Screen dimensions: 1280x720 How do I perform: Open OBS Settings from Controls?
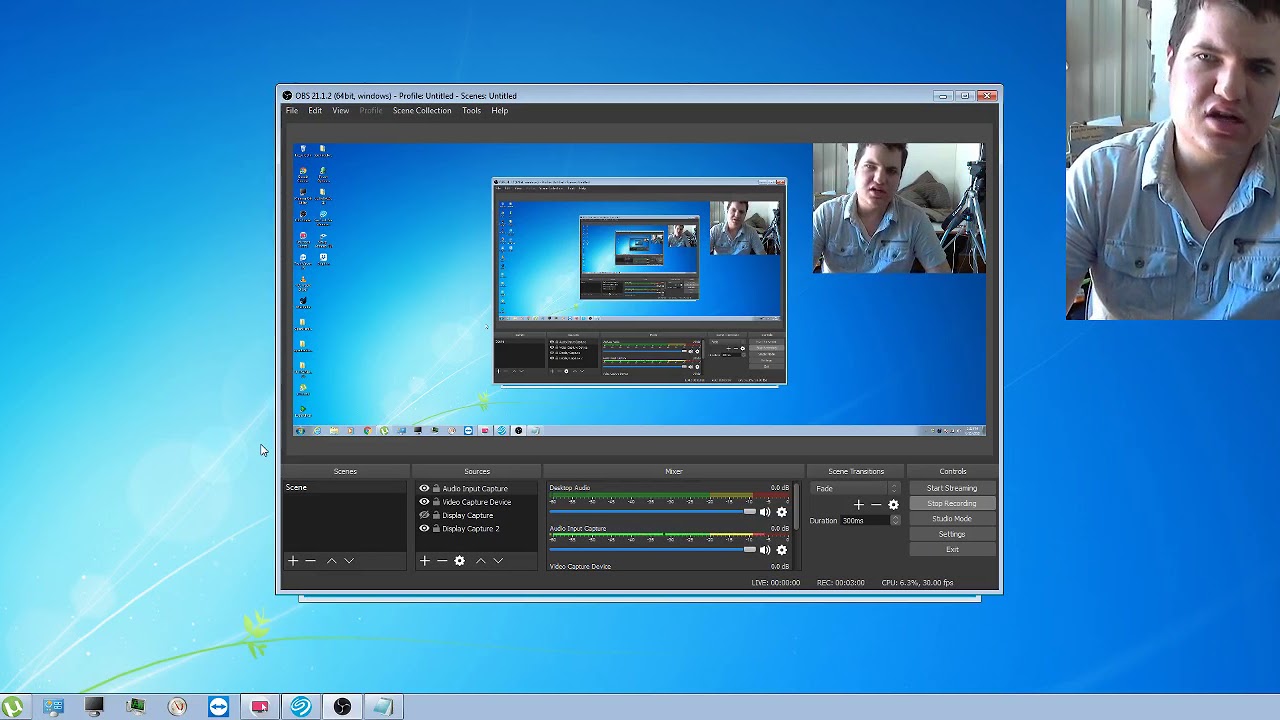952,534
